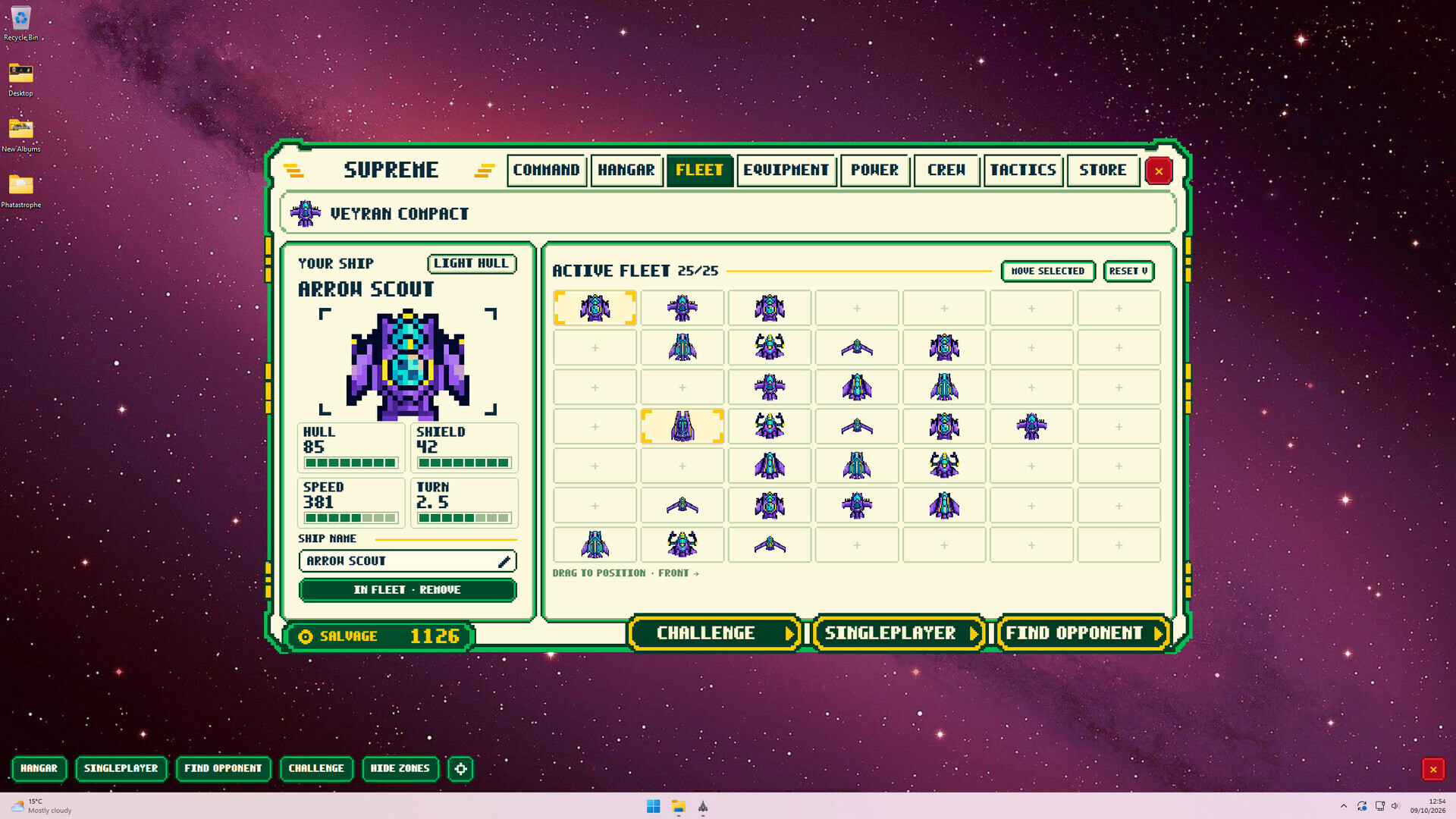Click the Turn stat bar

click(463, 518)
